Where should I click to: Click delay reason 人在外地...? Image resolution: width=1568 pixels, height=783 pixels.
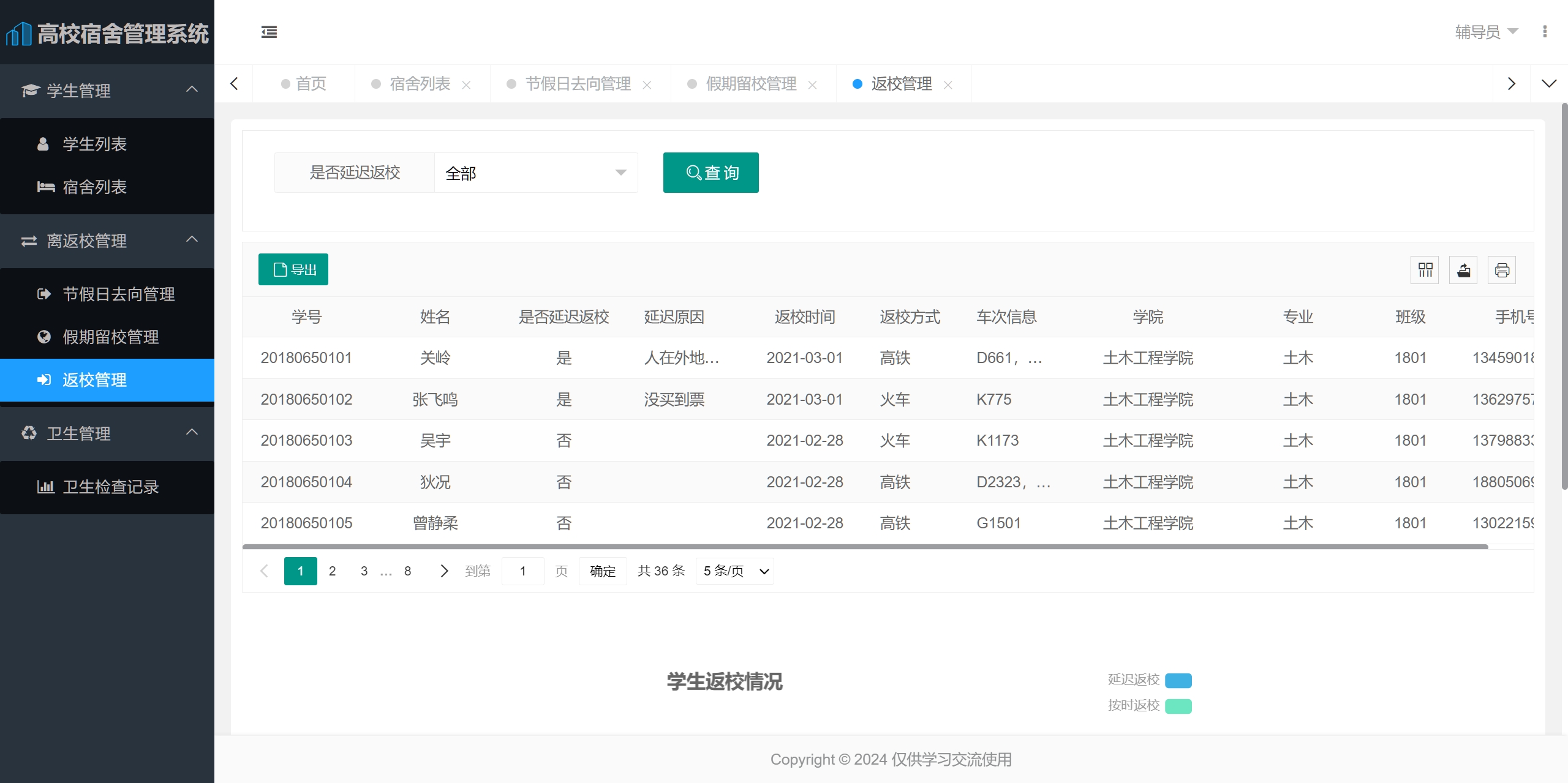pyautogui.click(x=681, y=358)
